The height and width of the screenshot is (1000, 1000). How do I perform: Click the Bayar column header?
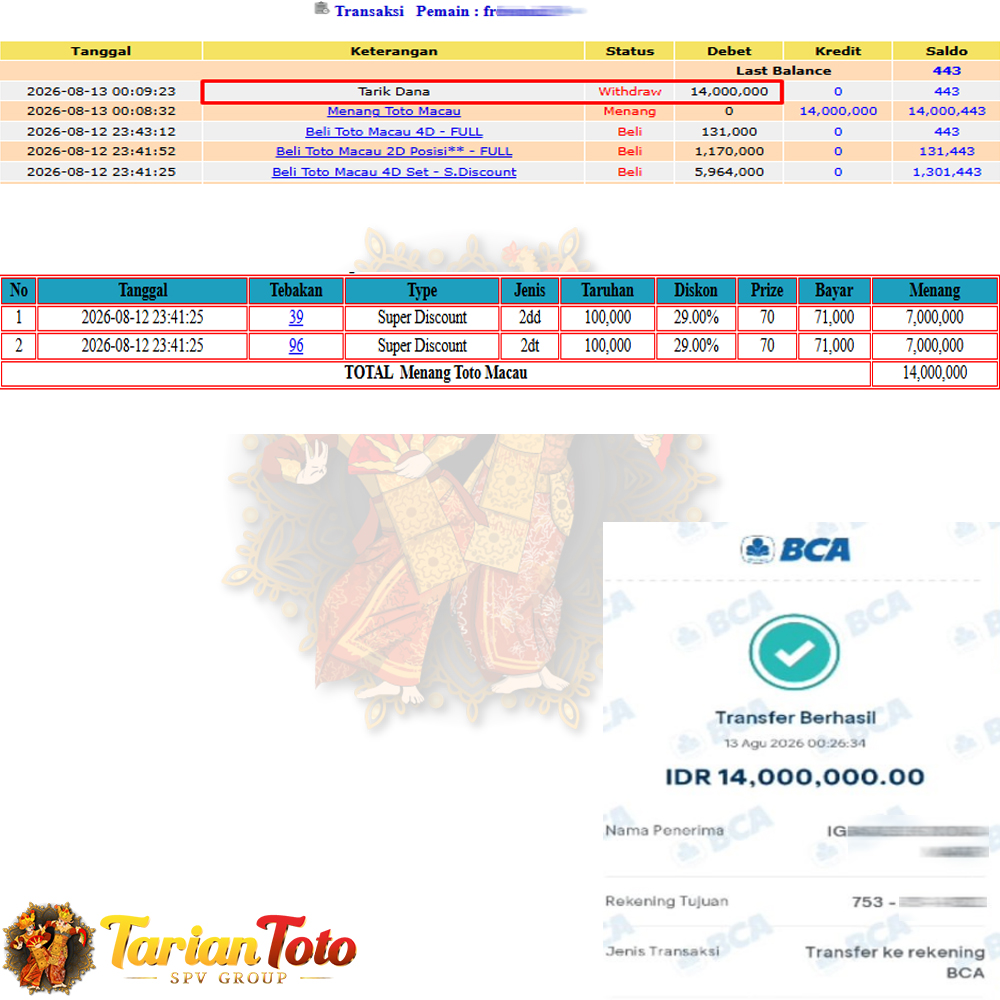(x=834, y=290)
